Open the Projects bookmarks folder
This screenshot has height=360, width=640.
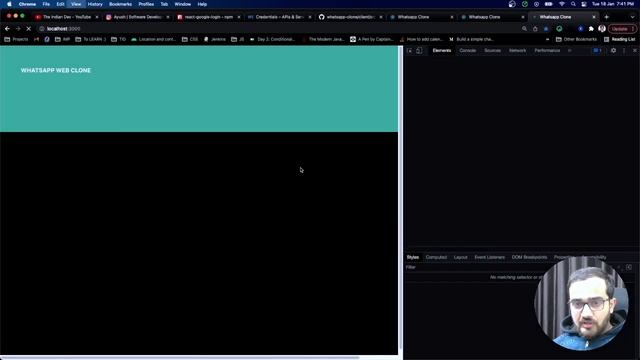16,39
